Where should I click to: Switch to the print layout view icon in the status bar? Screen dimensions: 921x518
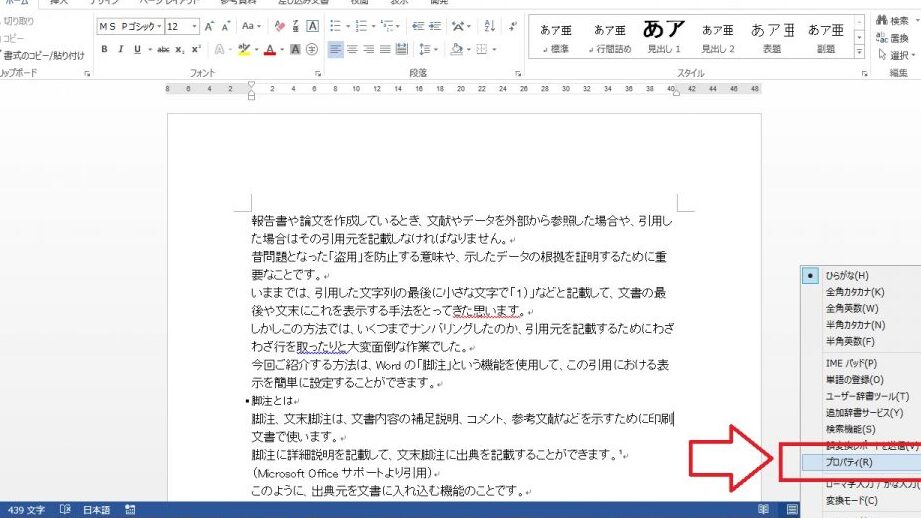(x=792, y=509)
